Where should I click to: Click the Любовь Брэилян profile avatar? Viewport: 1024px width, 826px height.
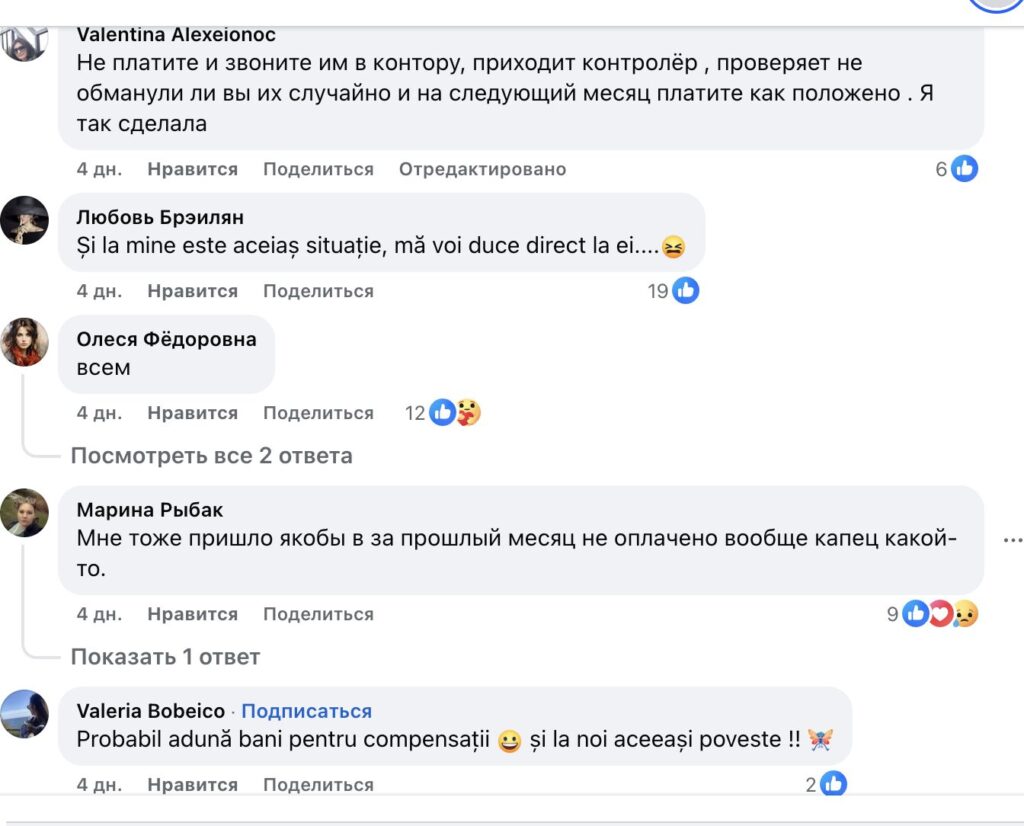pyautogui.click(x=25, y=220)
